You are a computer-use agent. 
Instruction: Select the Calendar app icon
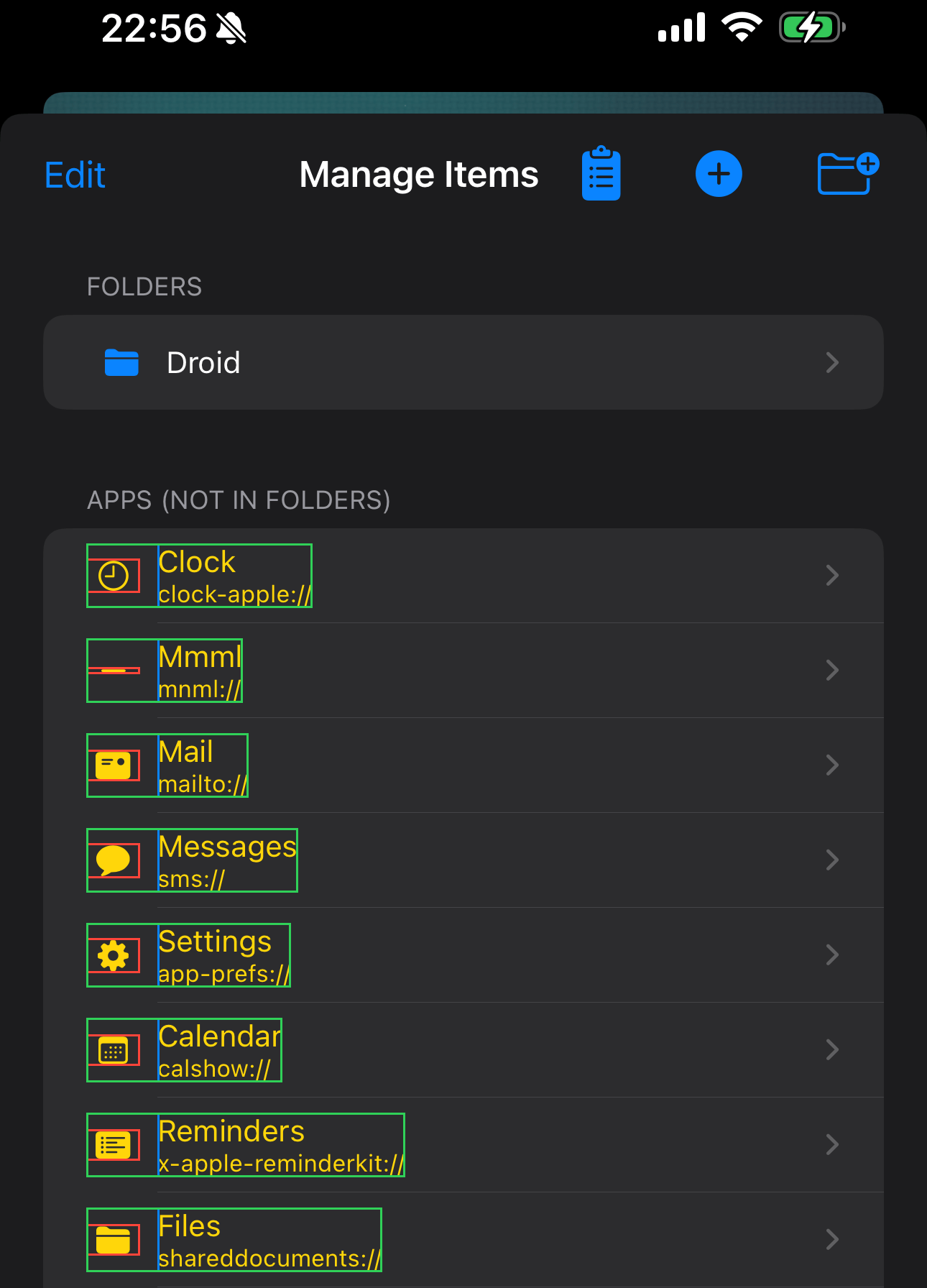pyautogui.click(x=114, y=1049)
